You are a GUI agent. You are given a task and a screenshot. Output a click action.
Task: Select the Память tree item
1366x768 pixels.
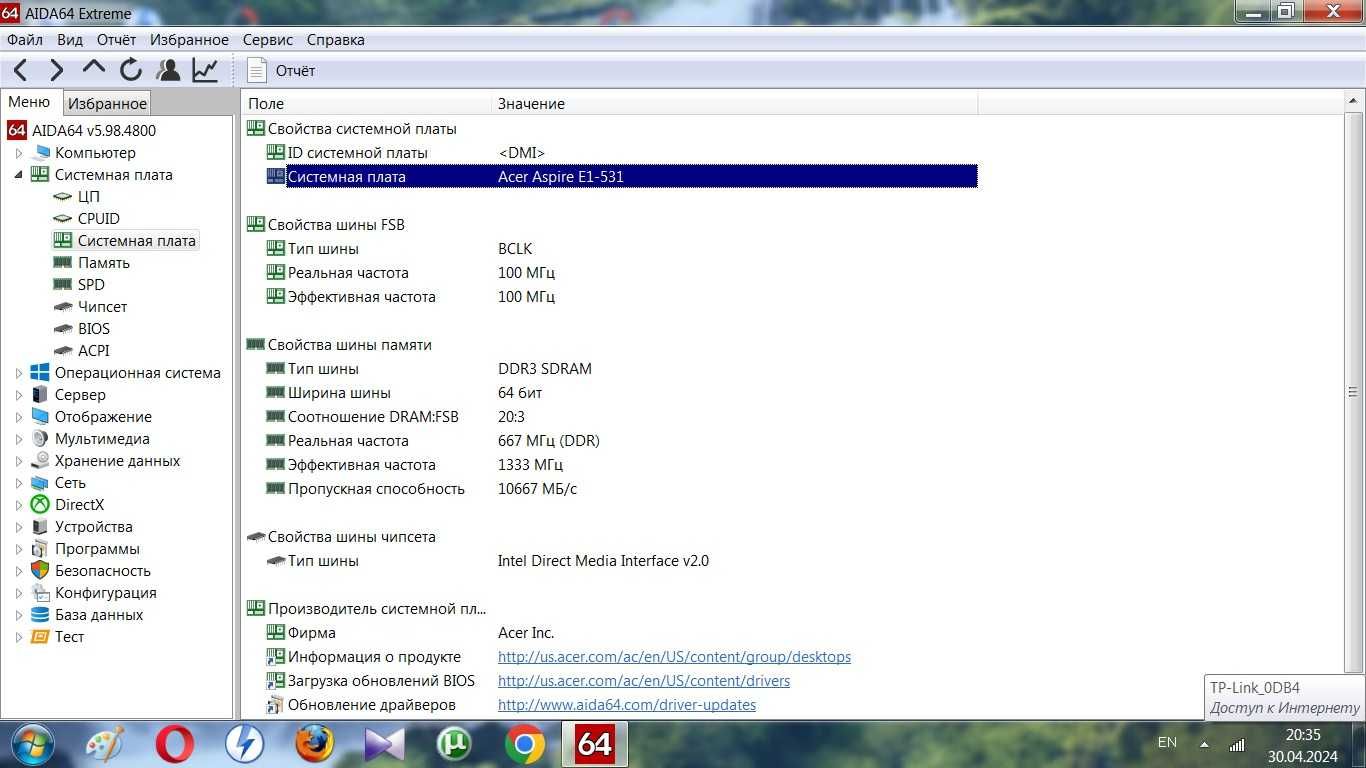(x=103, y=263)
